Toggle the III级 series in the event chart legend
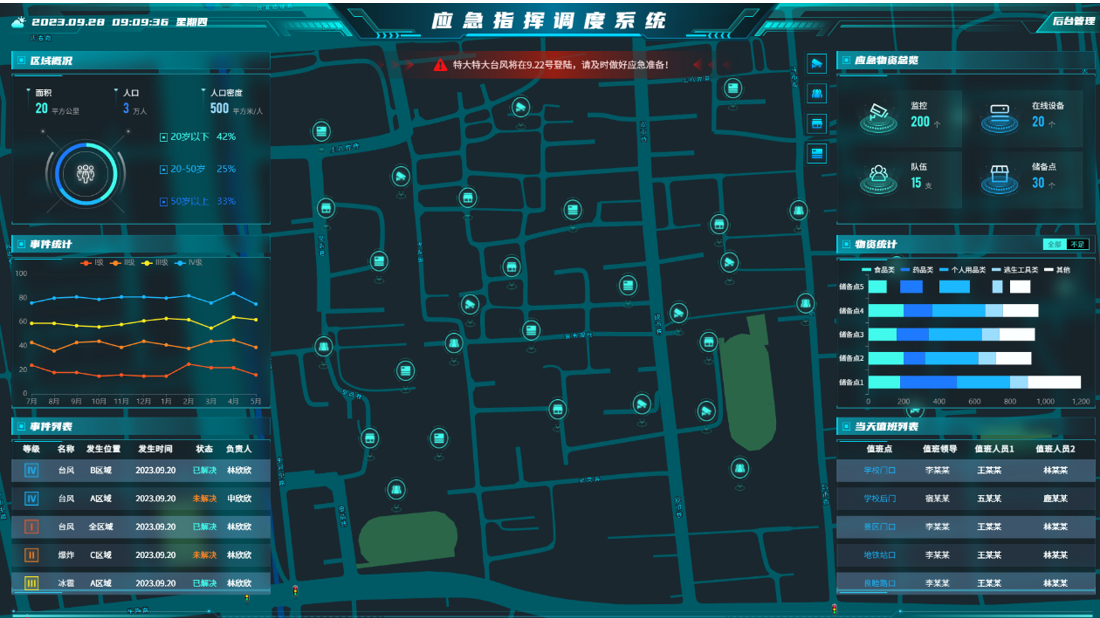The image size is (1100, 618). 154,263
